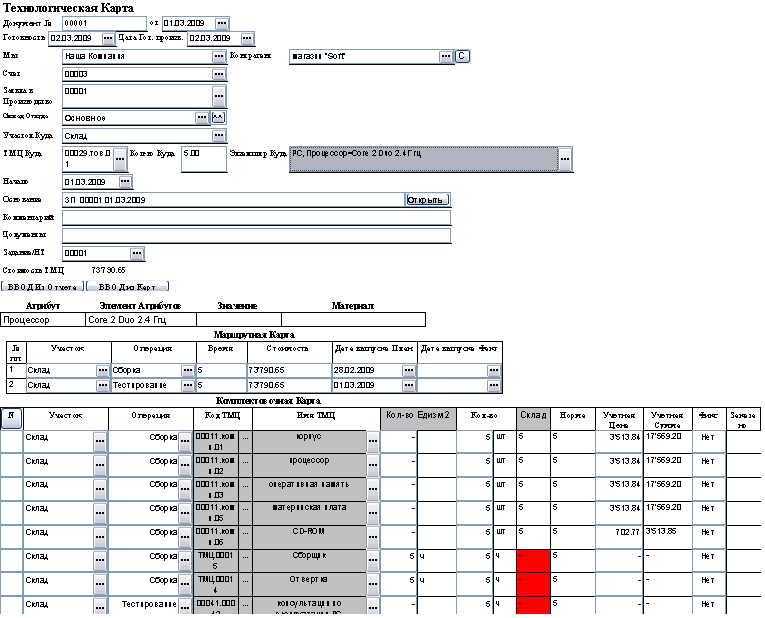
Task: Open Склад lookup in процессор row
Action: point(100,465)
